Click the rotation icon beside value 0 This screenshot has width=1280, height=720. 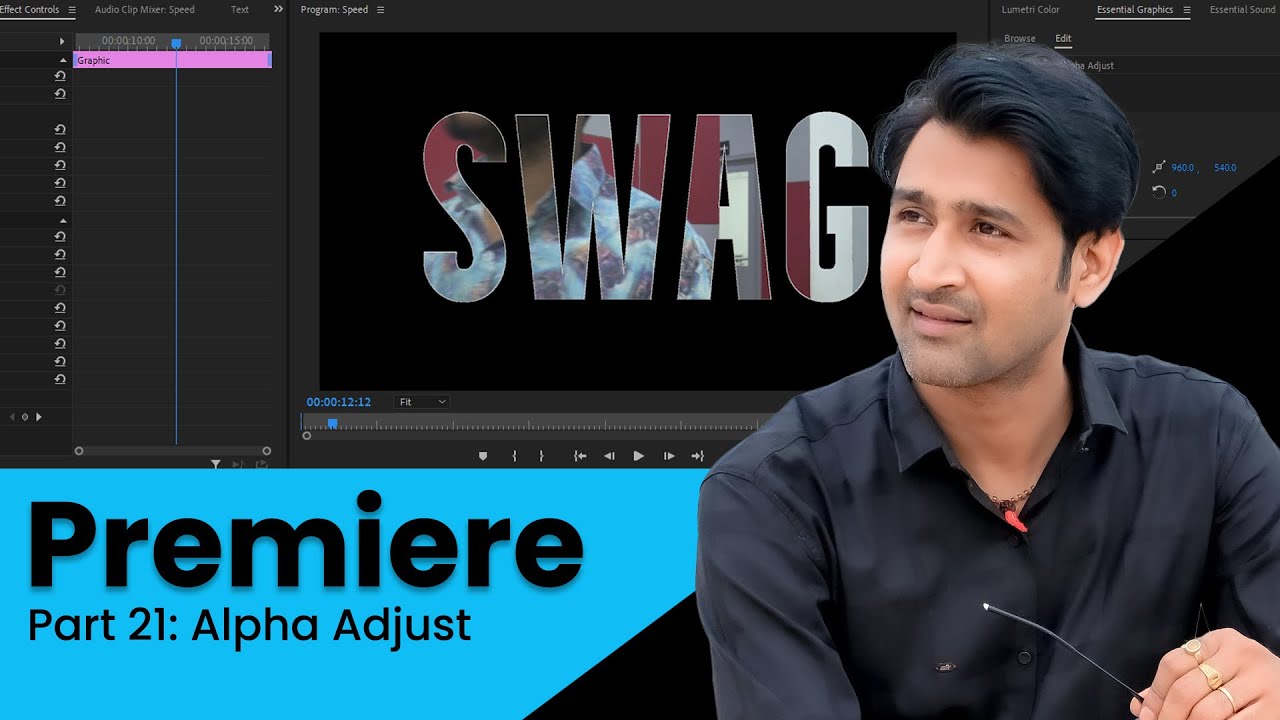tap(1159, 192)
